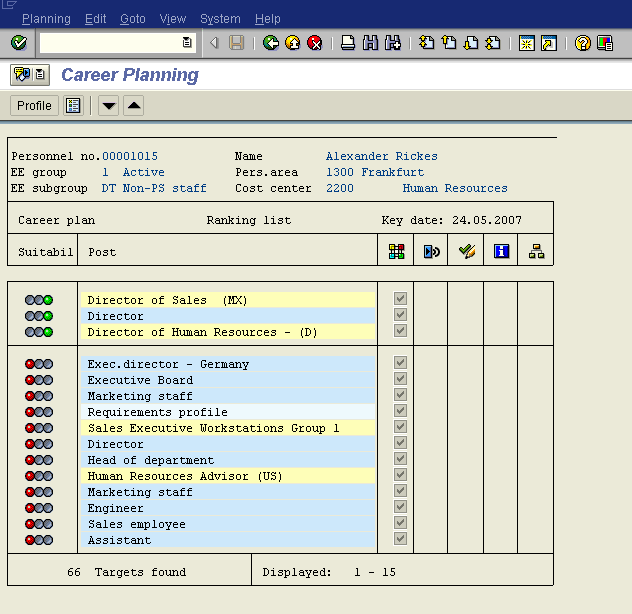The image size is (632, 614).
Task: Open the View menu
Action: [173, 19]
